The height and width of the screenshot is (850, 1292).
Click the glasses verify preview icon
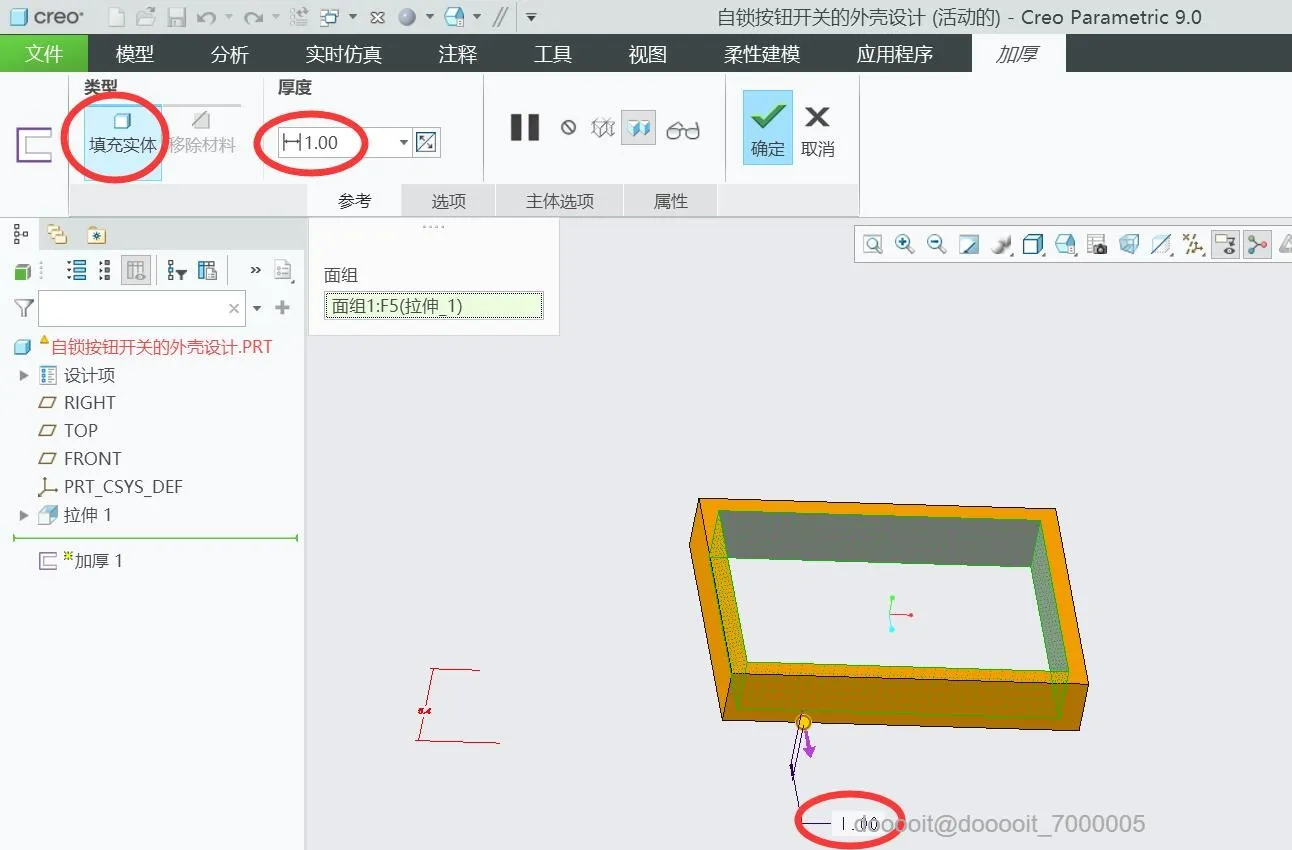[x=683, y=130]
